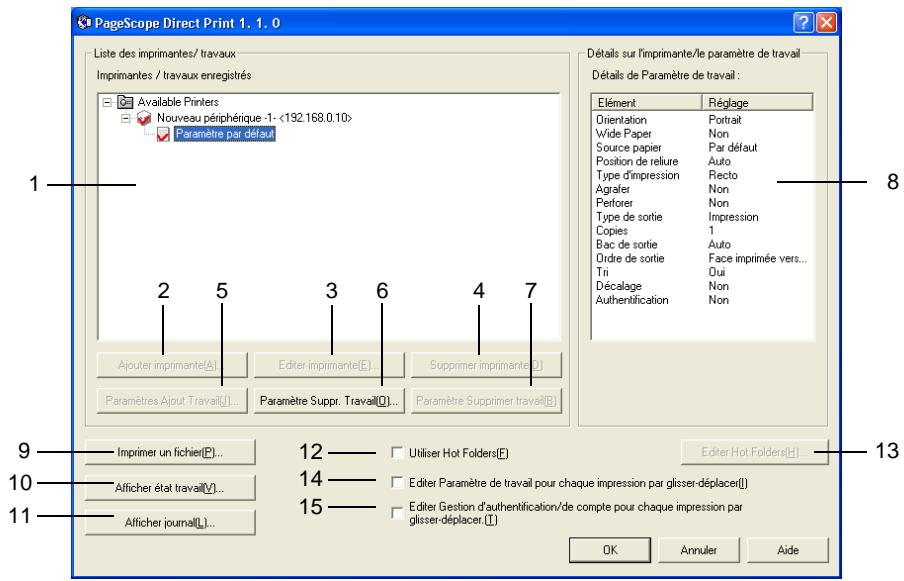
Task: Toggle Editer Gestion d'authentification checkbox
Action: pos(397,512)
